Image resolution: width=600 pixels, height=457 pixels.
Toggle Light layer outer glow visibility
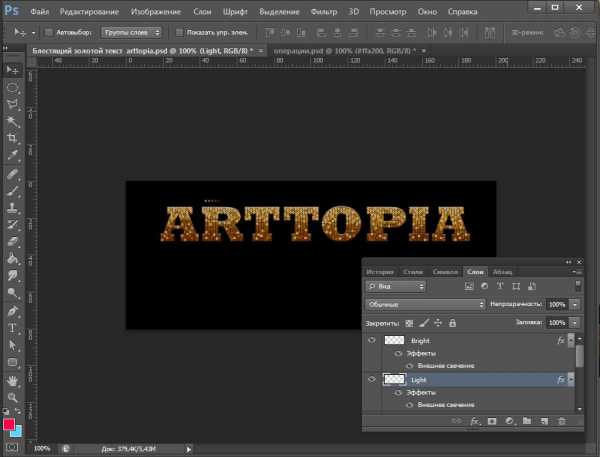point(409,405)
